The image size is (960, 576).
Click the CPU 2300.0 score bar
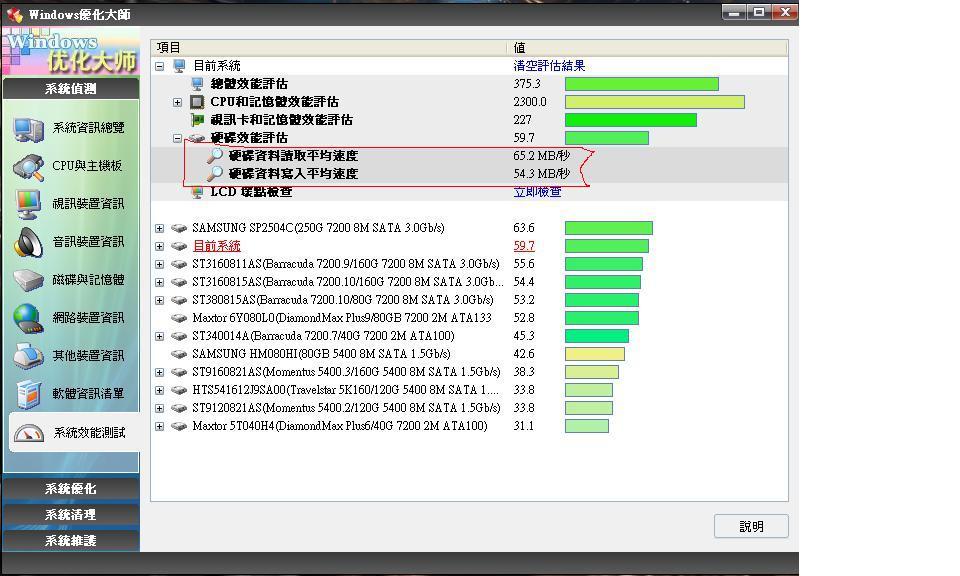point(654,102)
